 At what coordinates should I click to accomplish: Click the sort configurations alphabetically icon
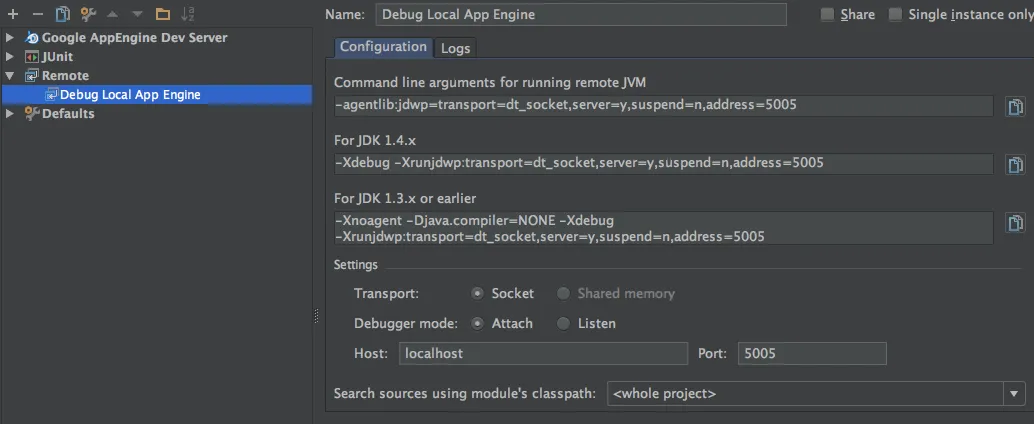188,14
